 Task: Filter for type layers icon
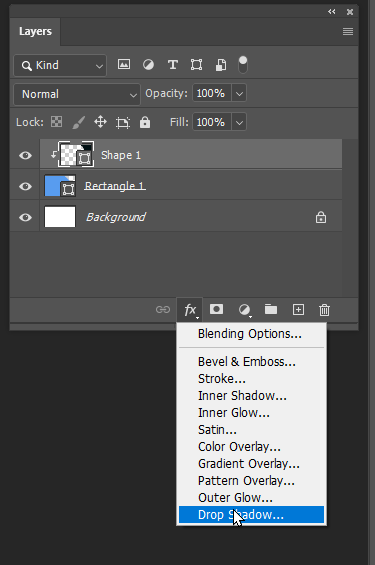tap(173, 65)
